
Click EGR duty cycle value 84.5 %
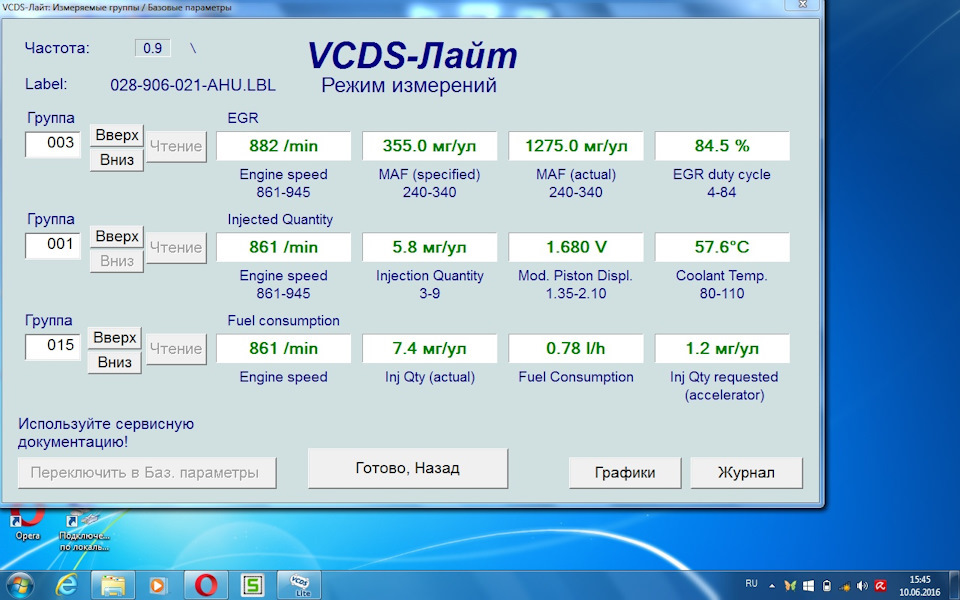point(722,146)
